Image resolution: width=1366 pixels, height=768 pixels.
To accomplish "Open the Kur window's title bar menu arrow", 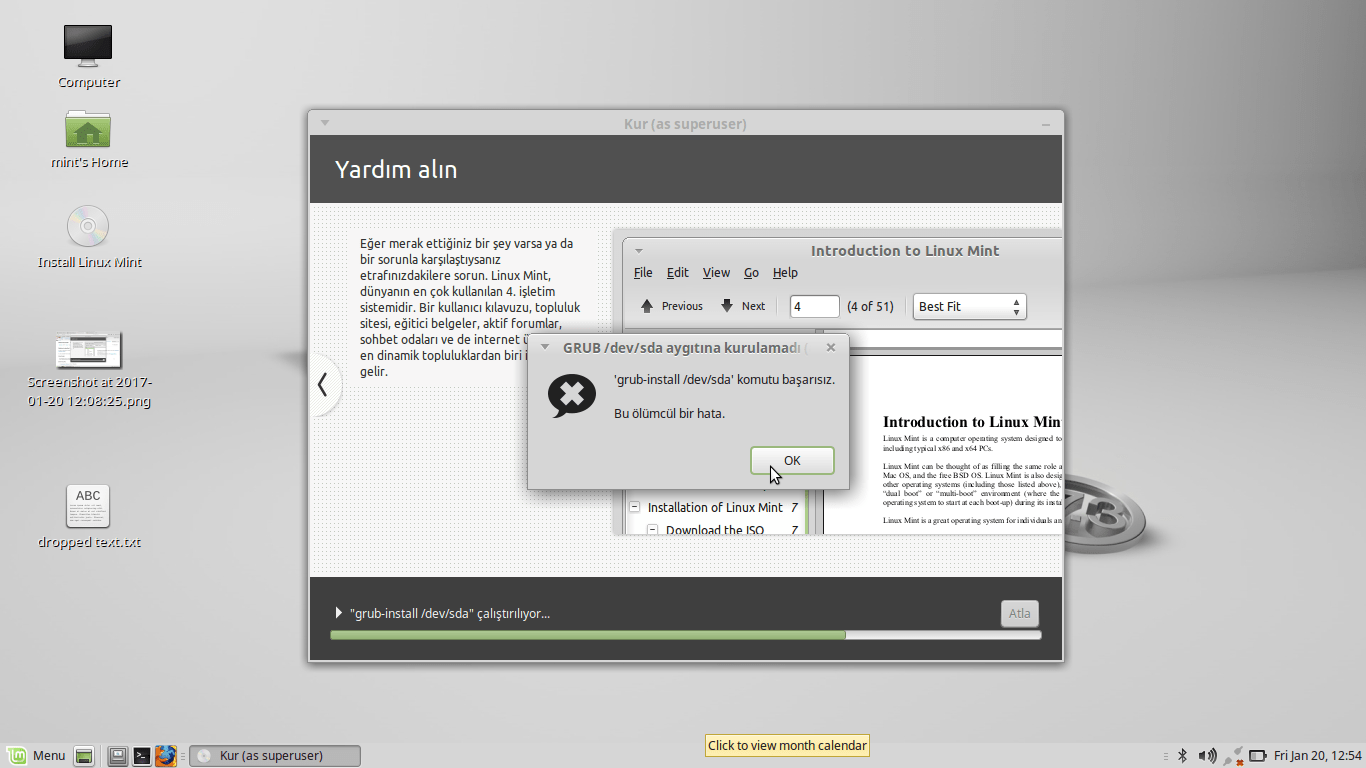I will (325, 124).
